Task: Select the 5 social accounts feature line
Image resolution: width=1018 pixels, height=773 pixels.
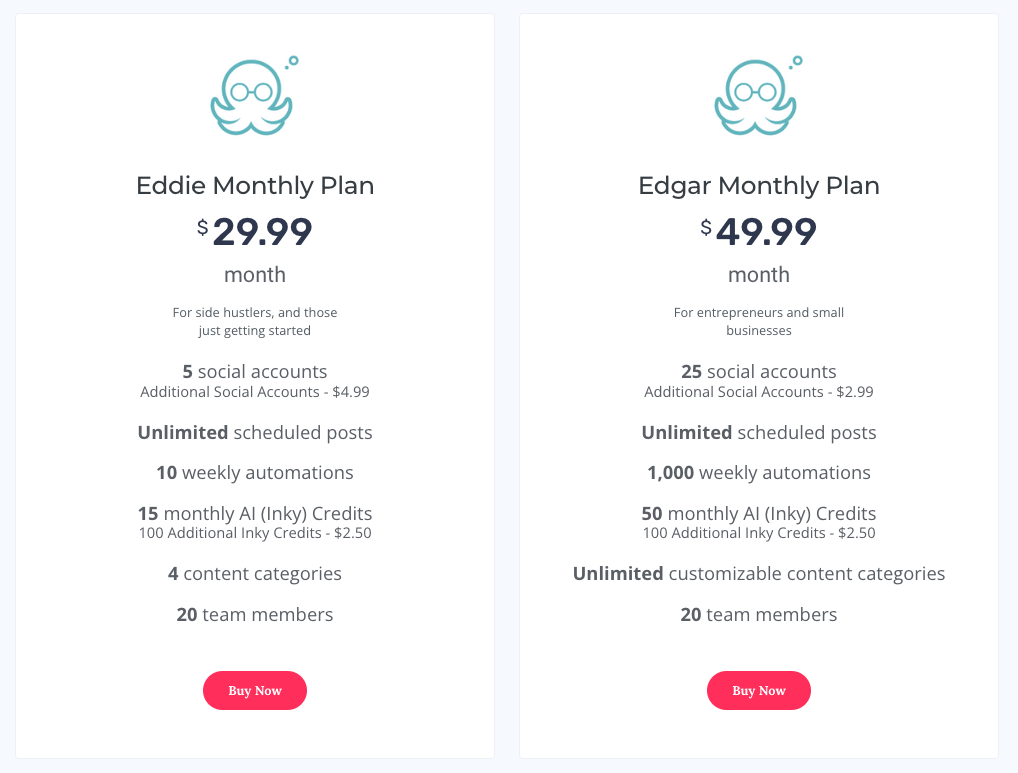Action: point(254,371)
